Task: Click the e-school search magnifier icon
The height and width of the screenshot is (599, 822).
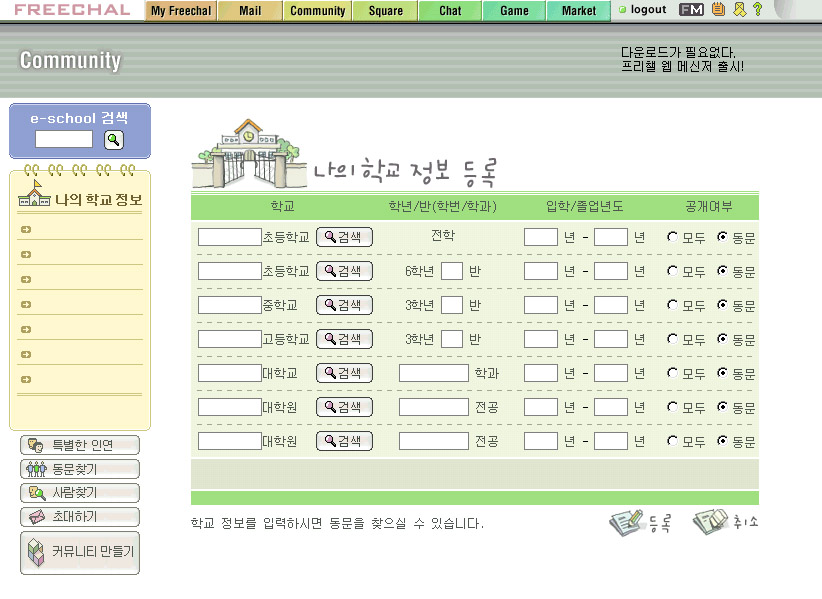Action: [x=114, y=140]
